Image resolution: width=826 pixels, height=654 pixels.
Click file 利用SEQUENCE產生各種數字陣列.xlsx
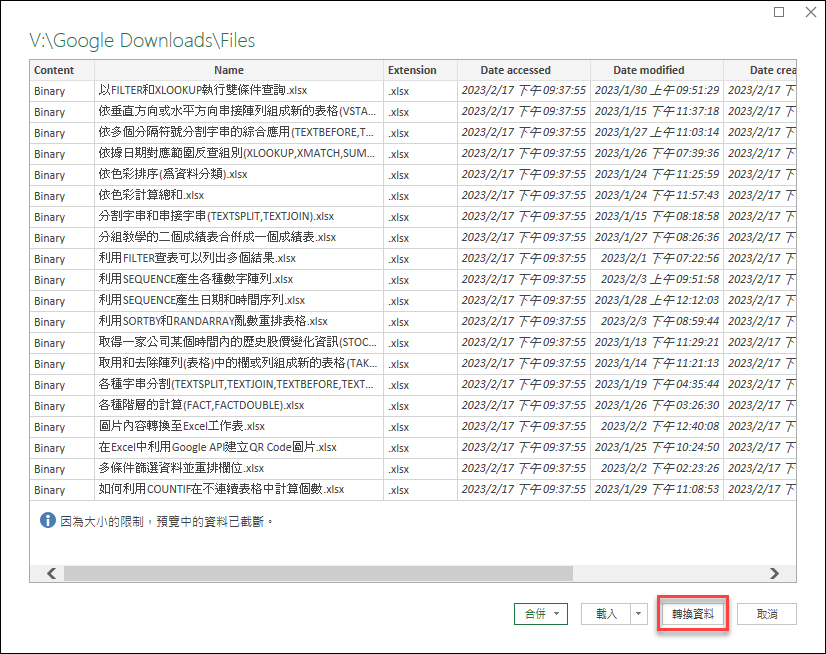[x=195, y=279]
